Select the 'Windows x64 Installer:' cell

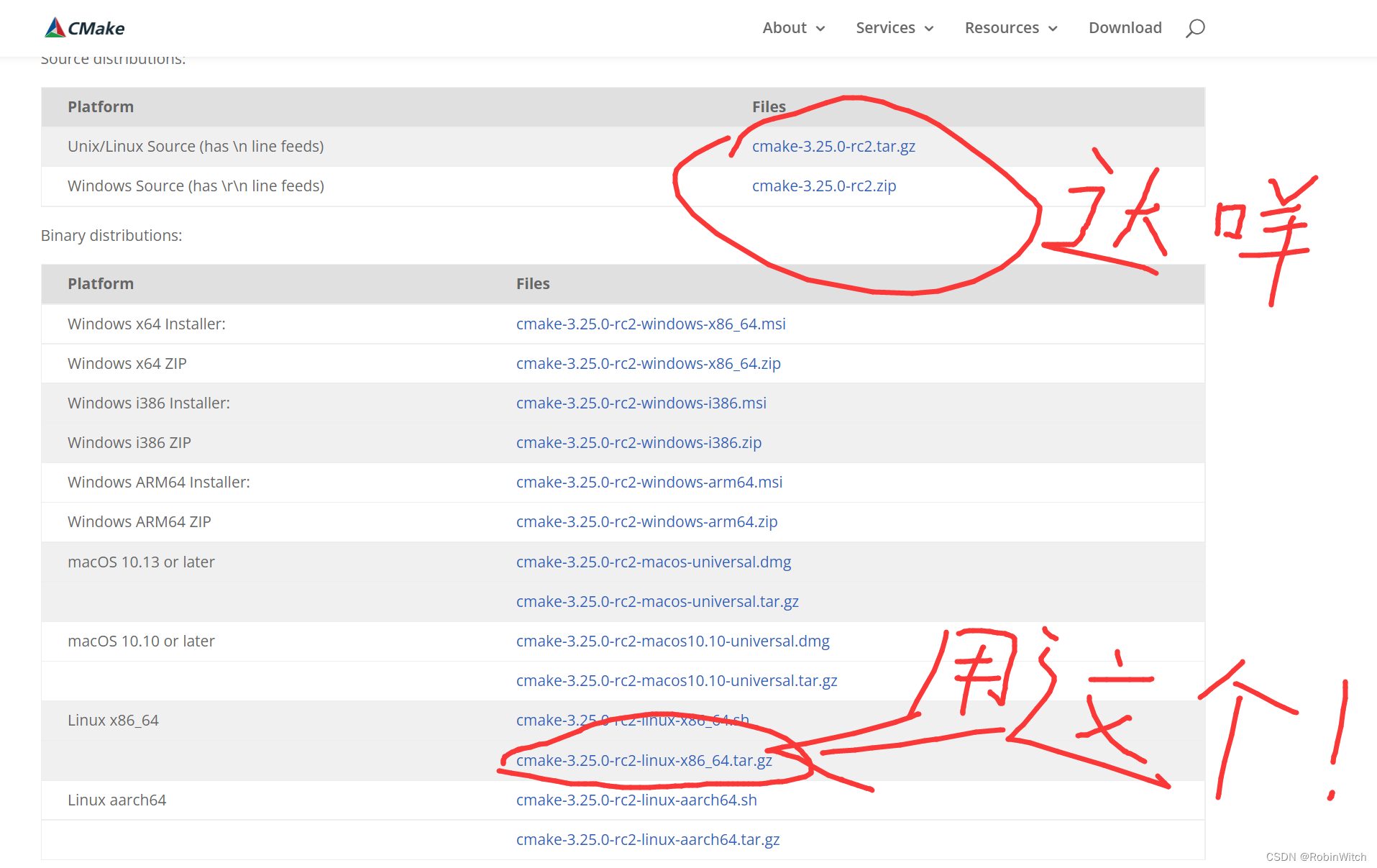(147, 324)
